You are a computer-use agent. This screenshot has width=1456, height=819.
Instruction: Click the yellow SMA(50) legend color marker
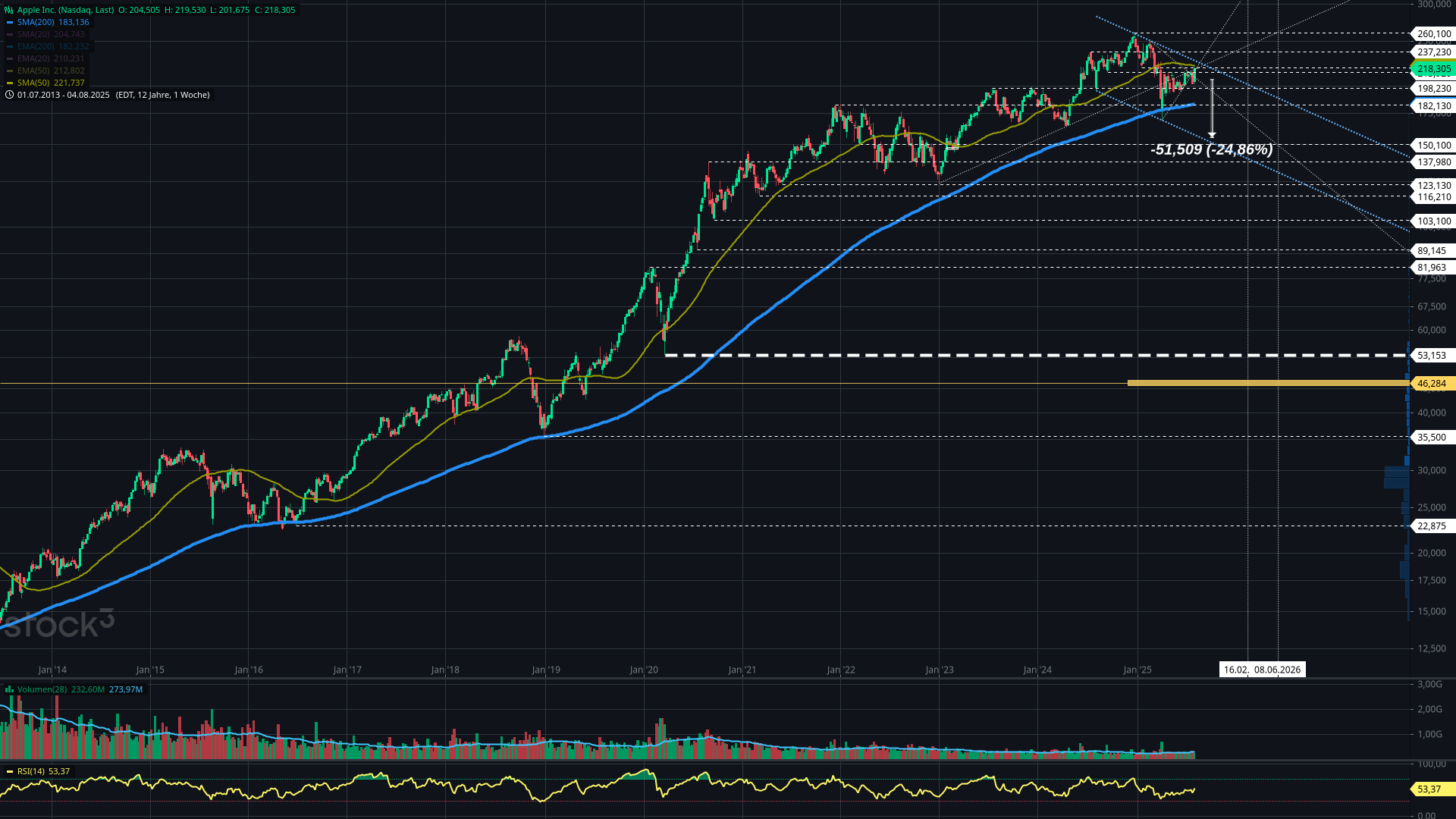click(10, 83)
